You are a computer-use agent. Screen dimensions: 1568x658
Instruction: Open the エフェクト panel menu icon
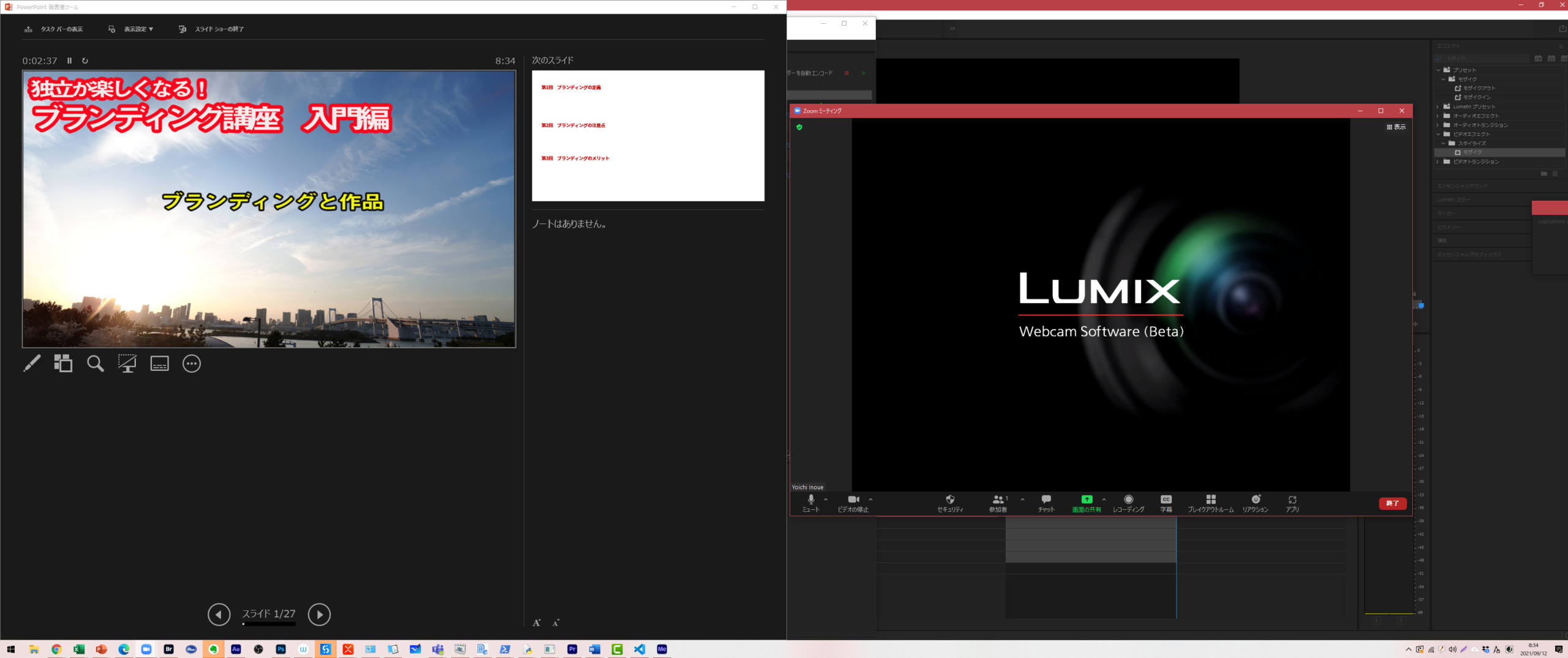click(x=1561, y=46)
